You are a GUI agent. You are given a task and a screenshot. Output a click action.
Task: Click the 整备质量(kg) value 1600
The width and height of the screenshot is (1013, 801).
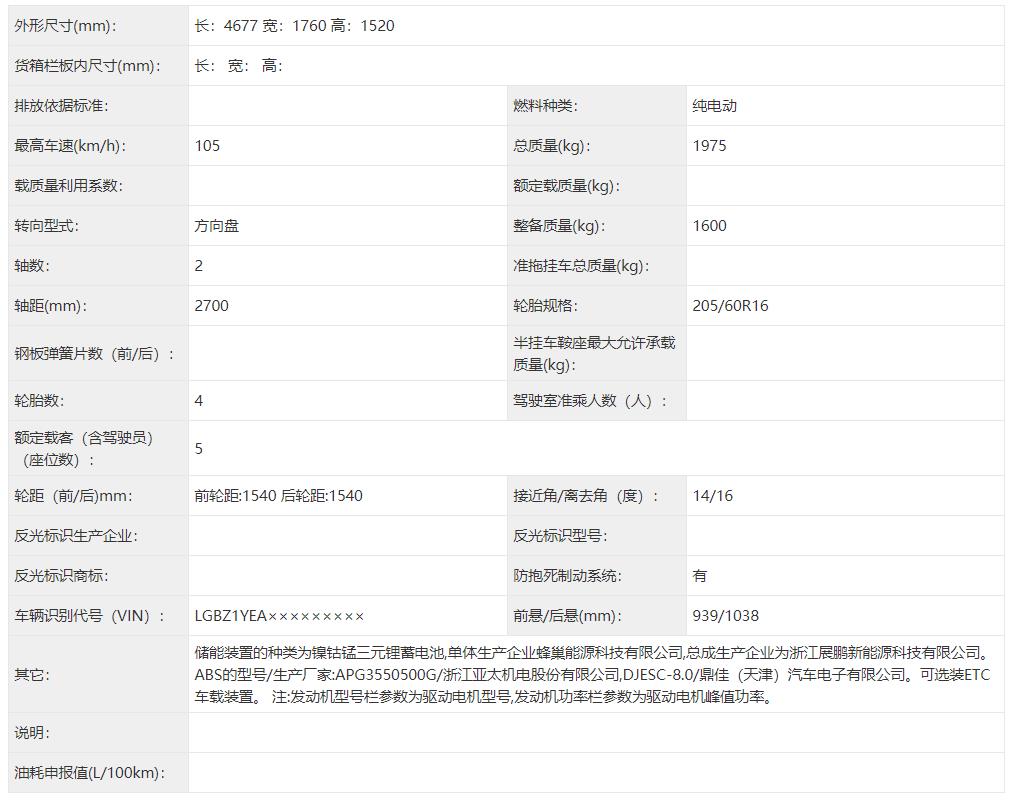tap(709, 226)
